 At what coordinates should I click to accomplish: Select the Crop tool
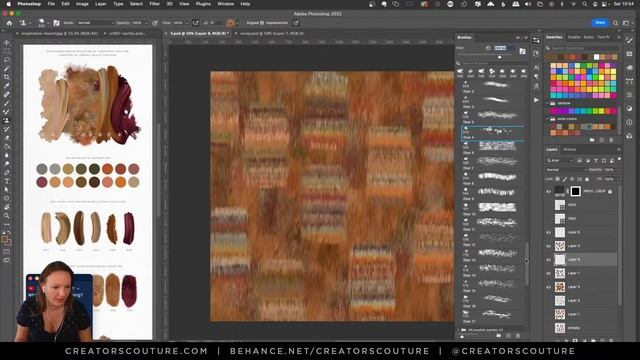coord(7,77)
